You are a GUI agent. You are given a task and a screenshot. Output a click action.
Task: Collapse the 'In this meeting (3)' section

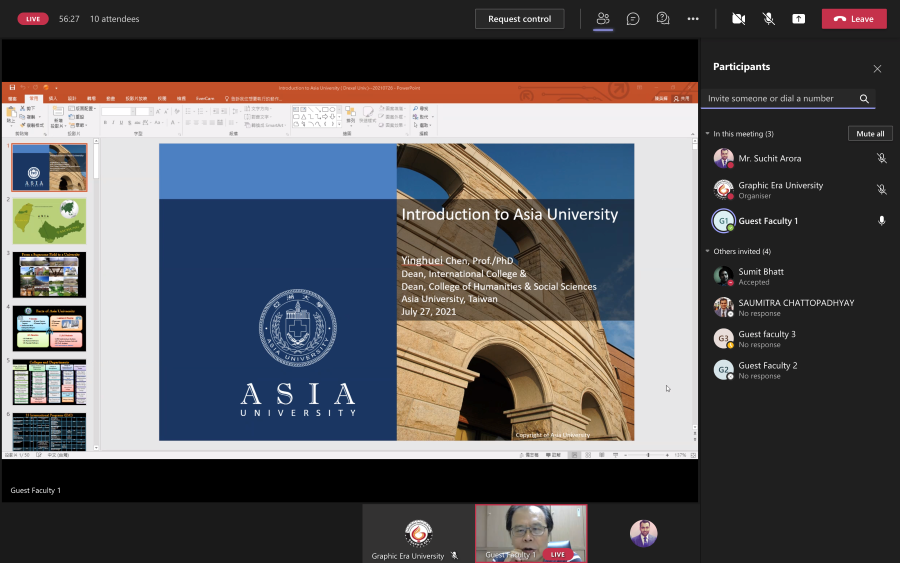point(707,134)
